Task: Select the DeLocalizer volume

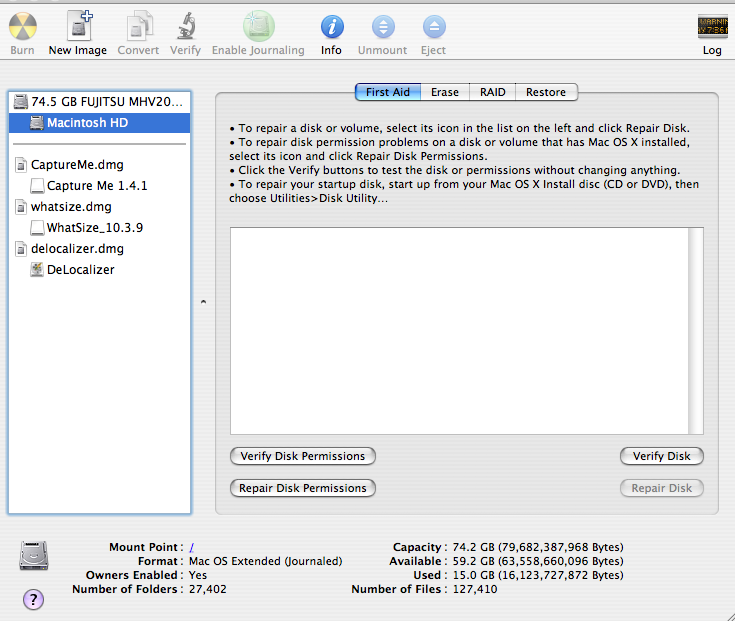Action: coord(99,270)
